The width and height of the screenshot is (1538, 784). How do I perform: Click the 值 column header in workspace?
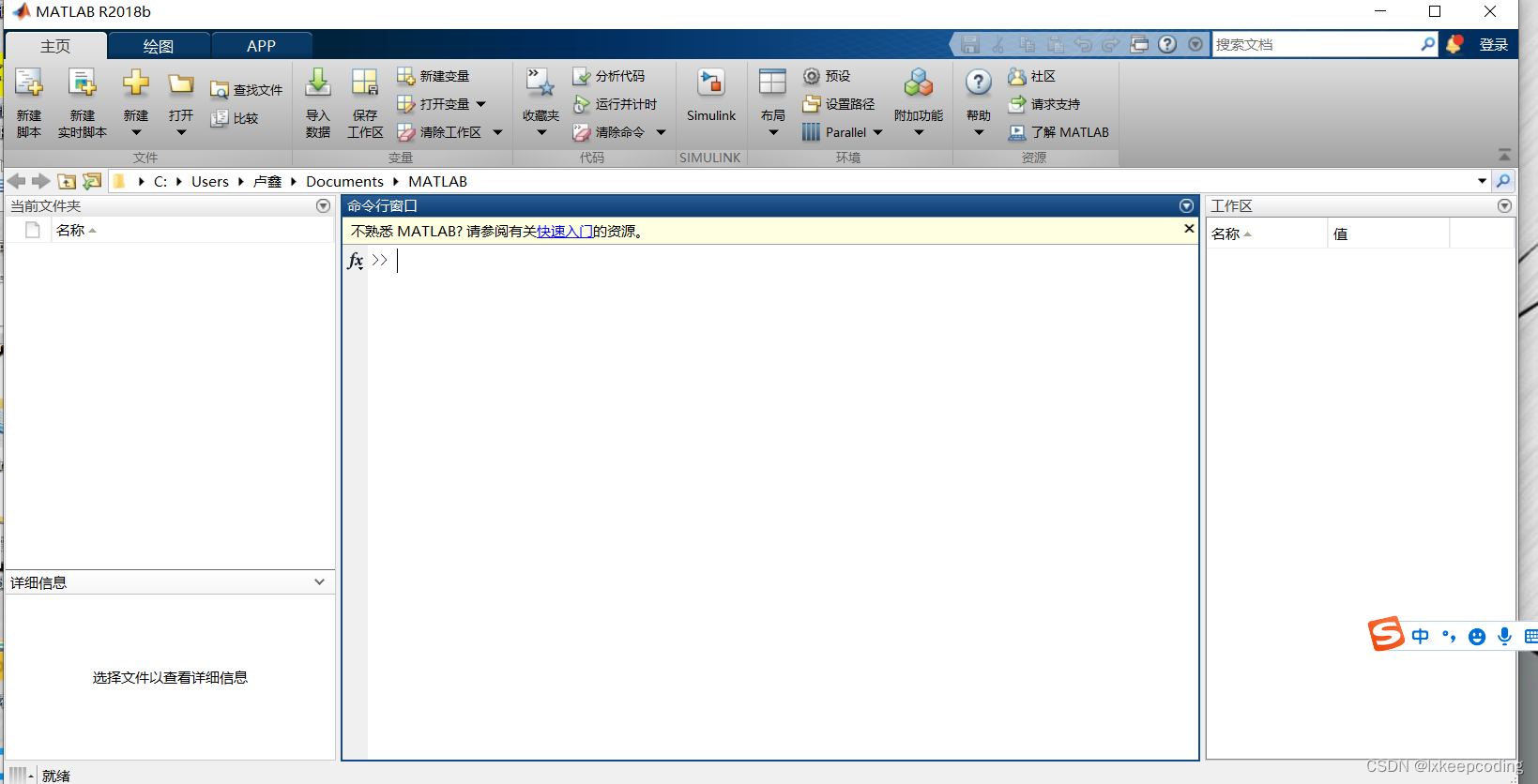click(x=1388, y=234)
